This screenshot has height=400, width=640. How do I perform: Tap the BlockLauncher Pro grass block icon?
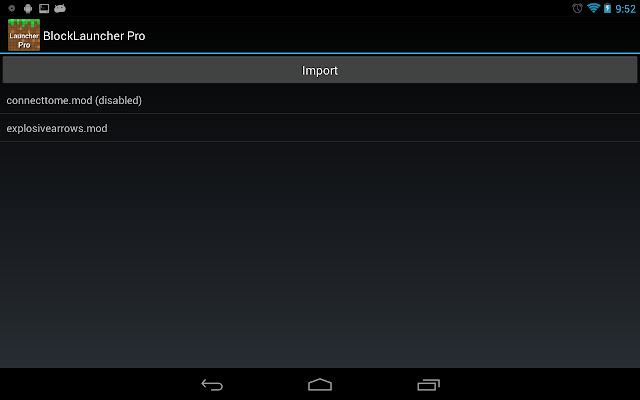tap(24, 35)
